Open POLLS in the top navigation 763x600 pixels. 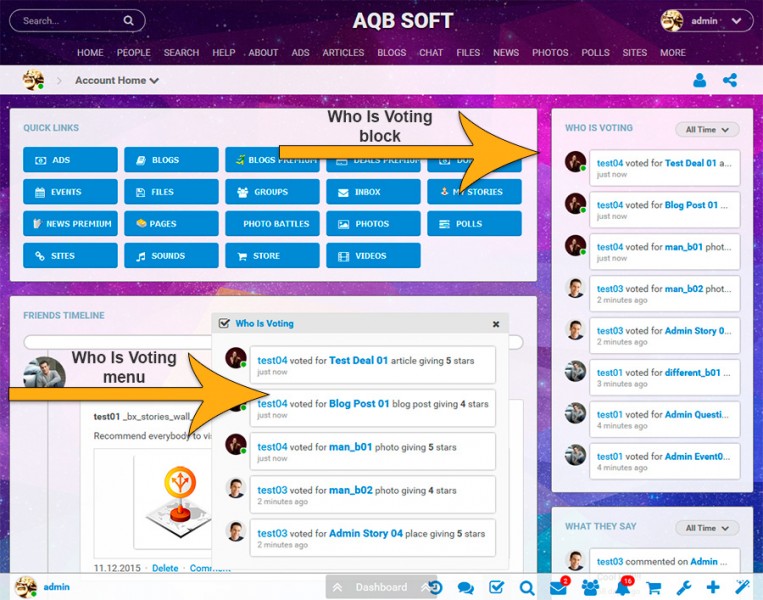coord(595,53)
